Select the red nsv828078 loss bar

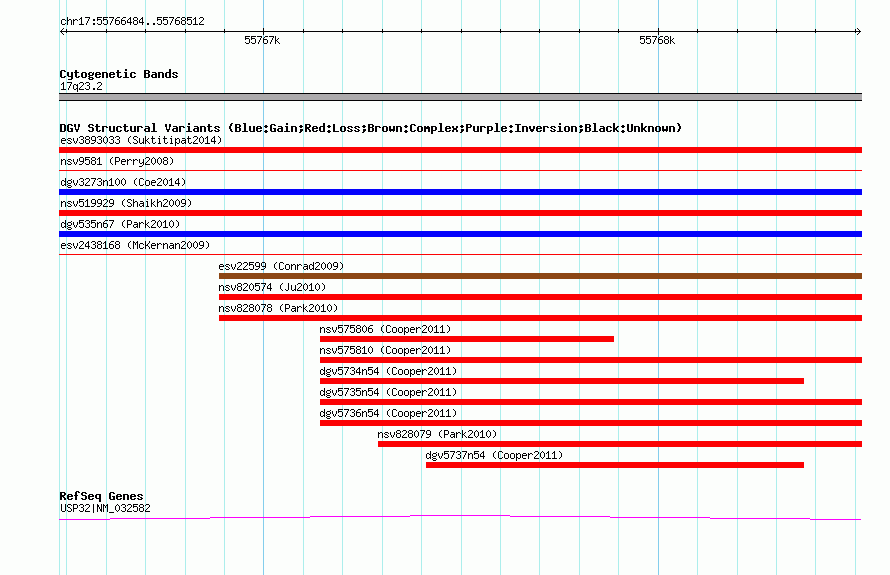540,318
